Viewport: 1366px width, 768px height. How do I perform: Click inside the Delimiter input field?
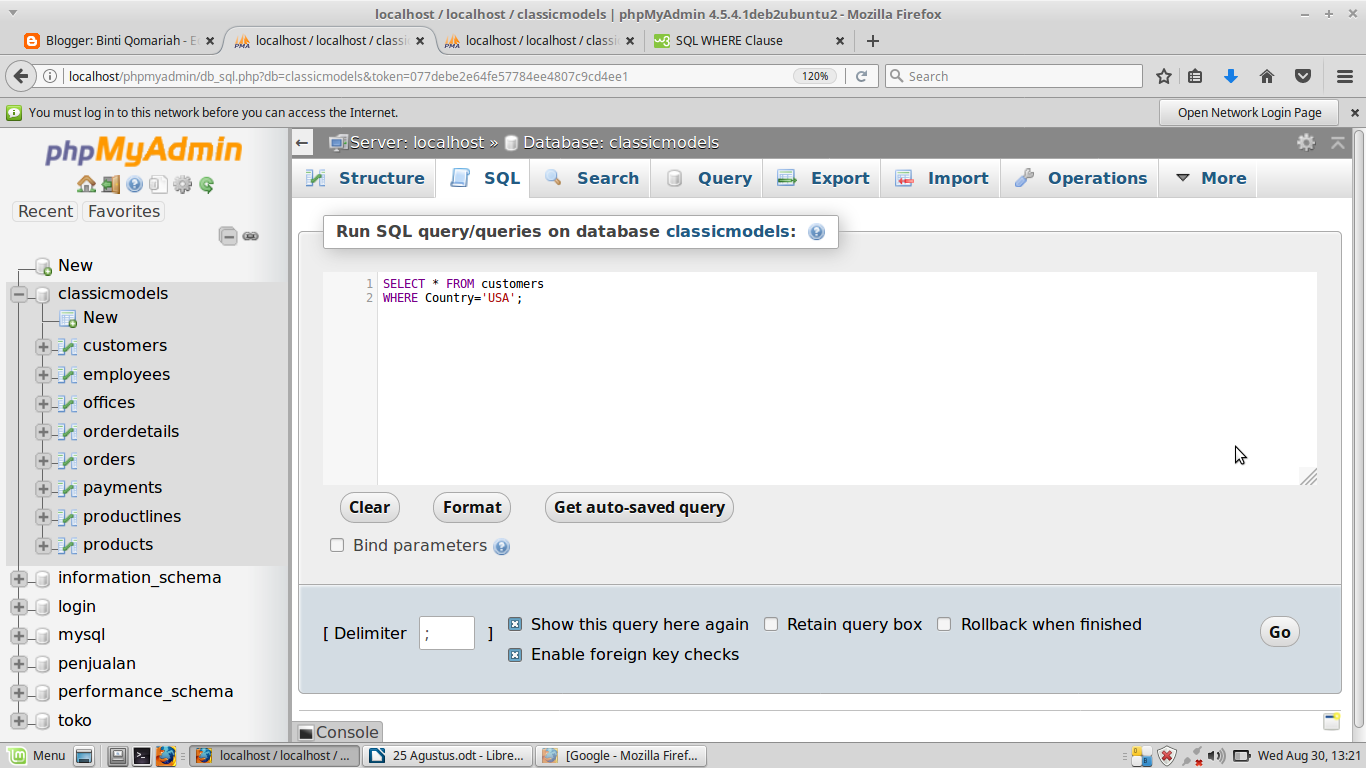[x=446, y=632]
